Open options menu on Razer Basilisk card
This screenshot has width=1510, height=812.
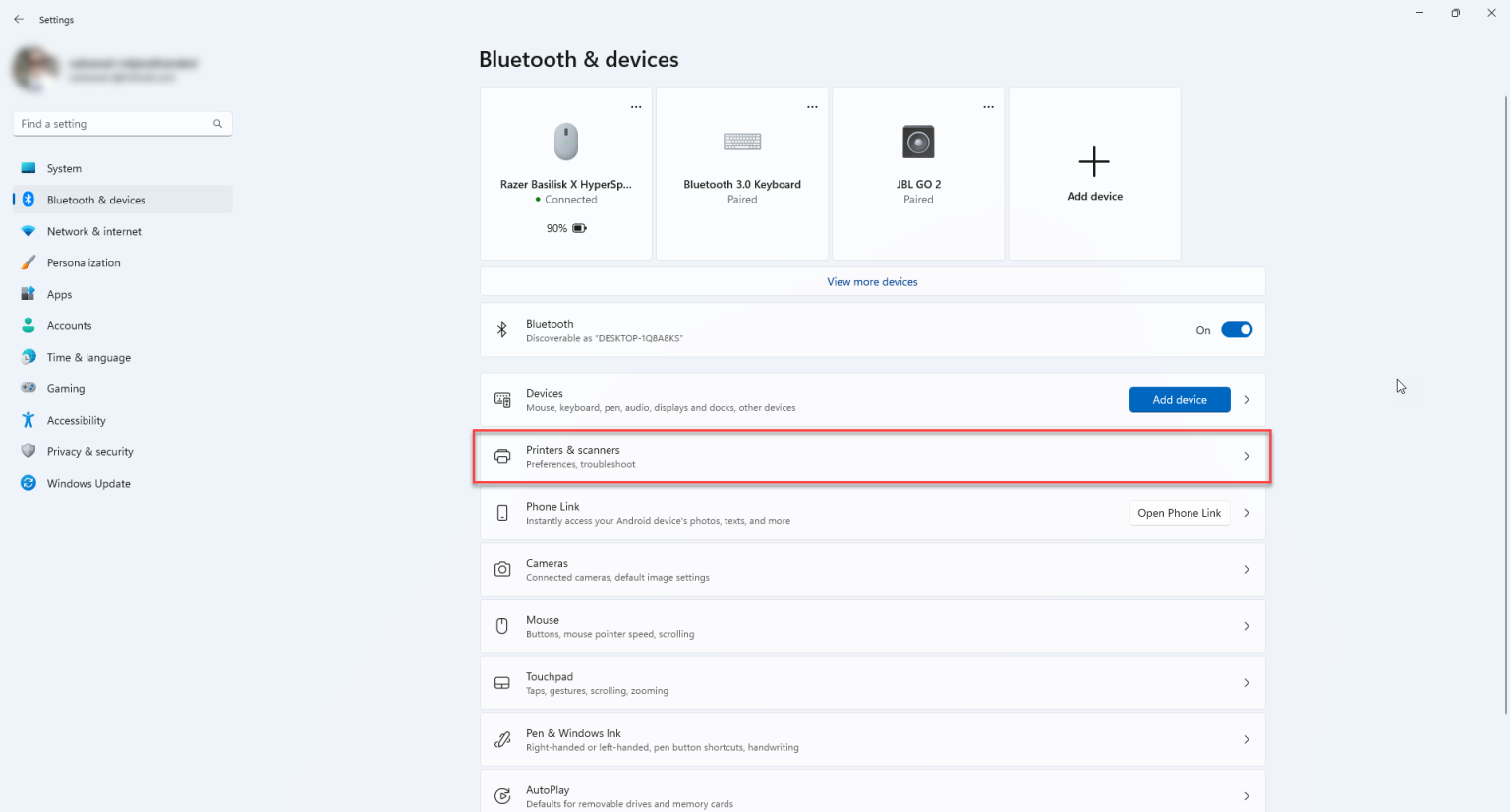pyautogui.click(x=635, y=105)
